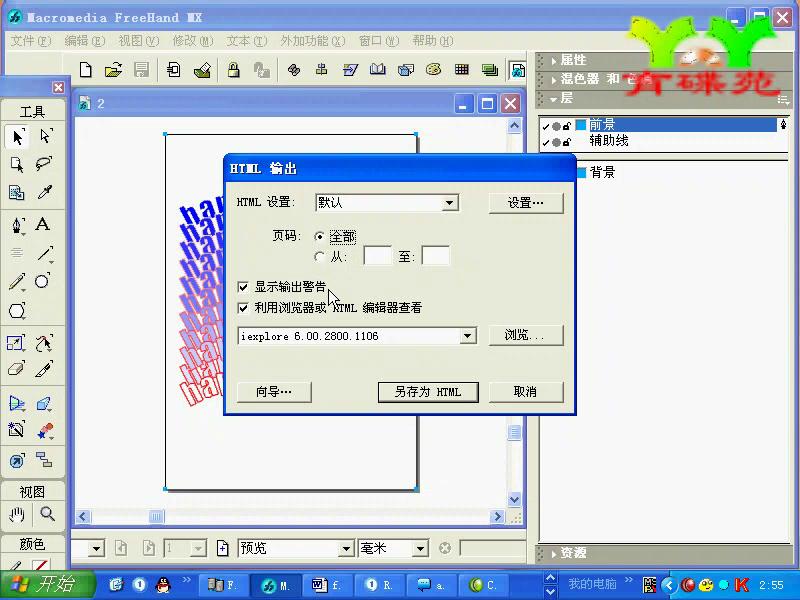Click the document vertical scrollbar down arrow

click(x=514, y=500)
